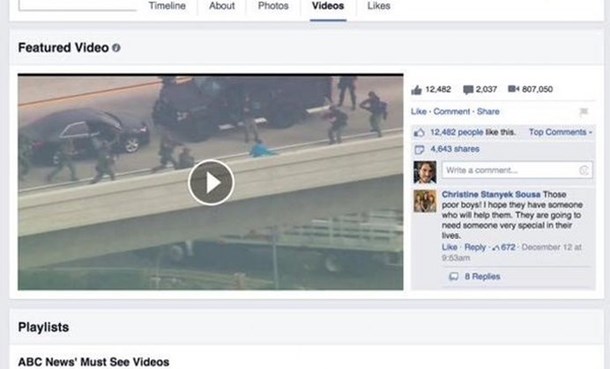The height and width of the screenshot is (369, 610).
Task: Go to the Photos tab
Action: point(273,6)
